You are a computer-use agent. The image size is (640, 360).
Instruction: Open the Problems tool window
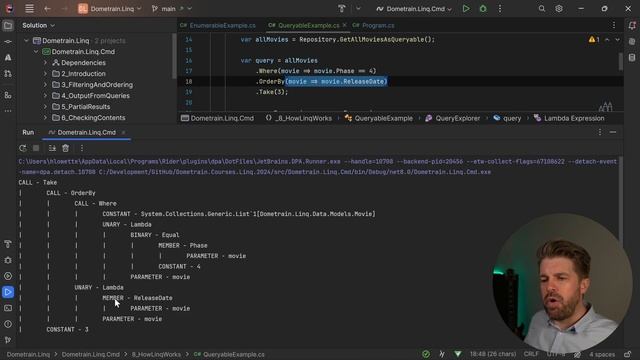tap(8, 324)
